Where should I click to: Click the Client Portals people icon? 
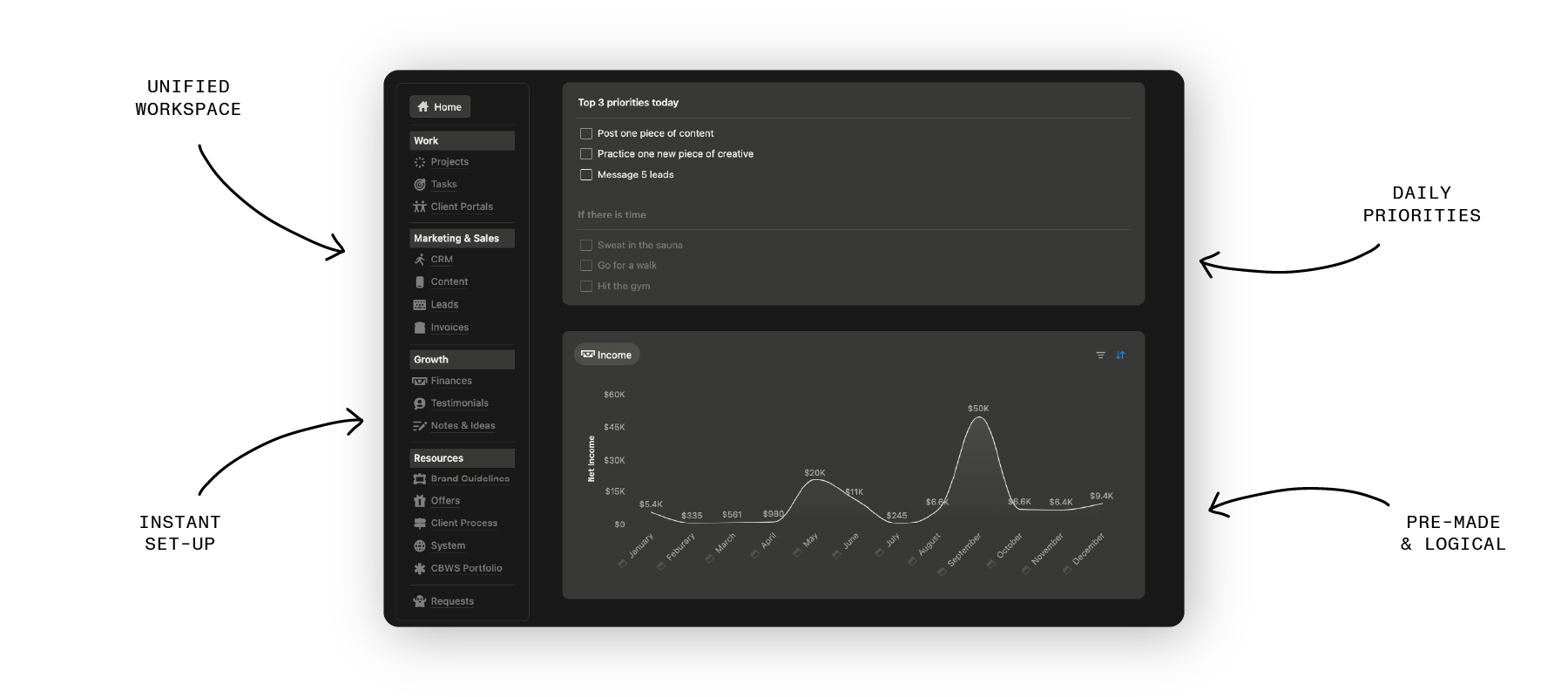pos(420,206)
